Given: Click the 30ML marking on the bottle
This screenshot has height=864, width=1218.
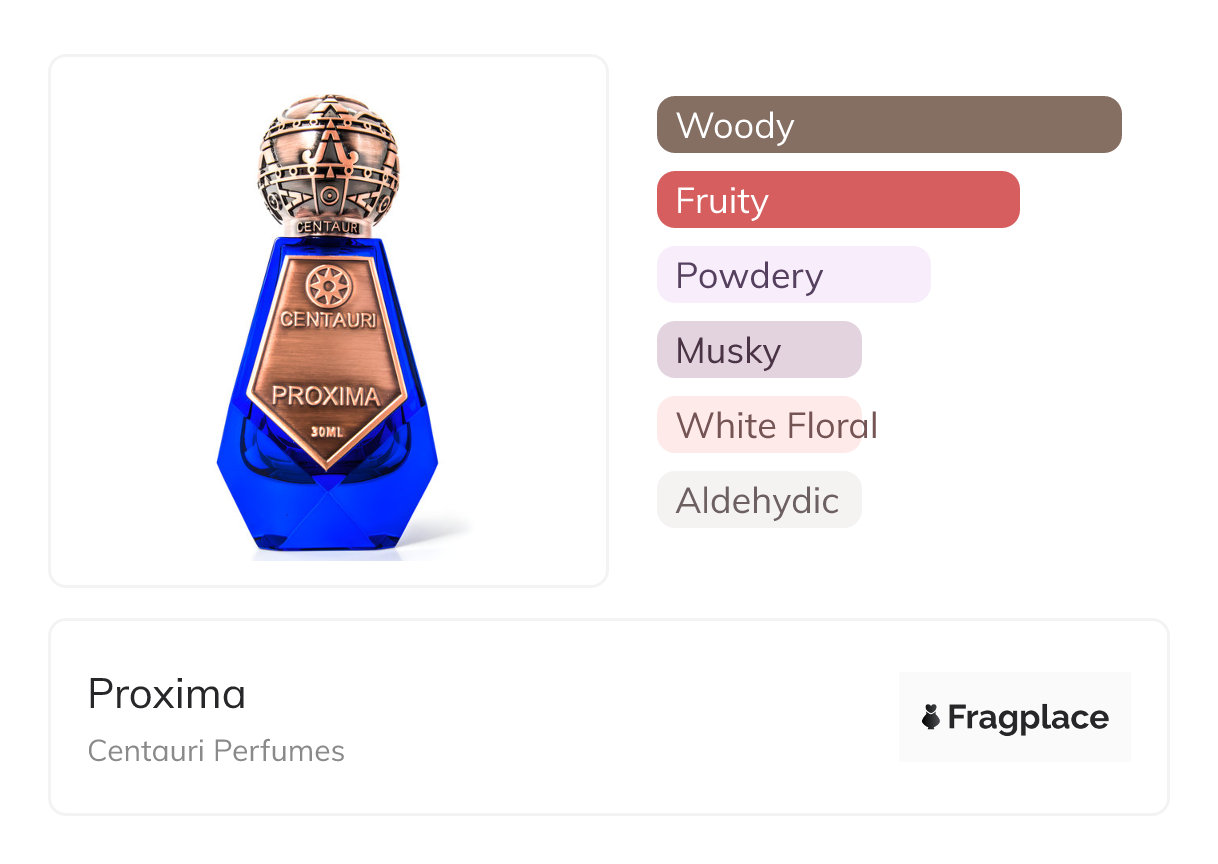Looking at the screenshot, I should pyautogui.click(x=327, y=432).
